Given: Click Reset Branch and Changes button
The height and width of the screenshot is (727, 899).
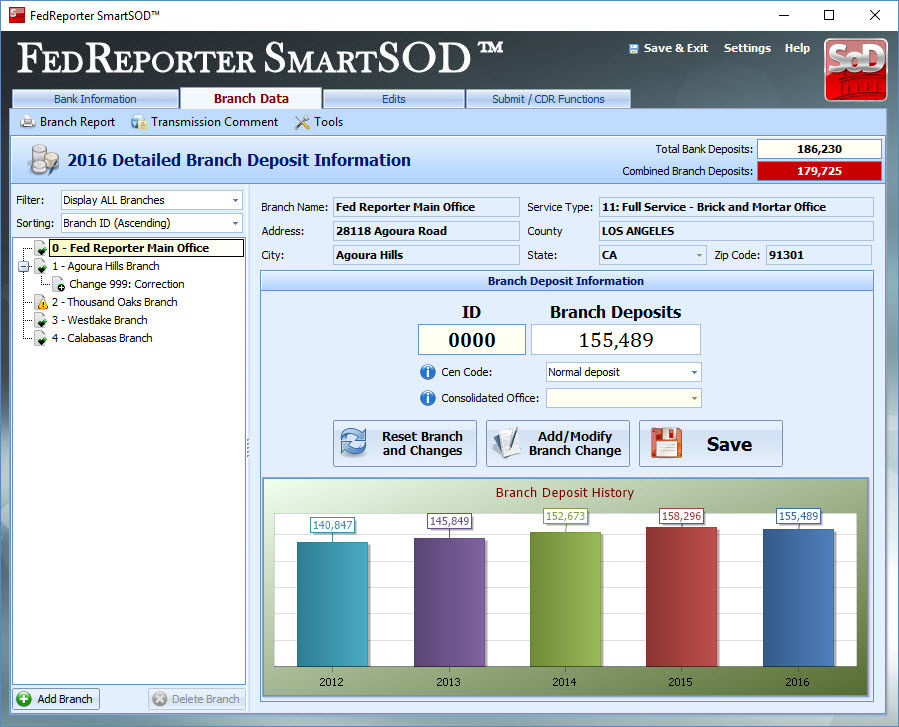Looking at the screenshot, I should (x=405, y=443).
